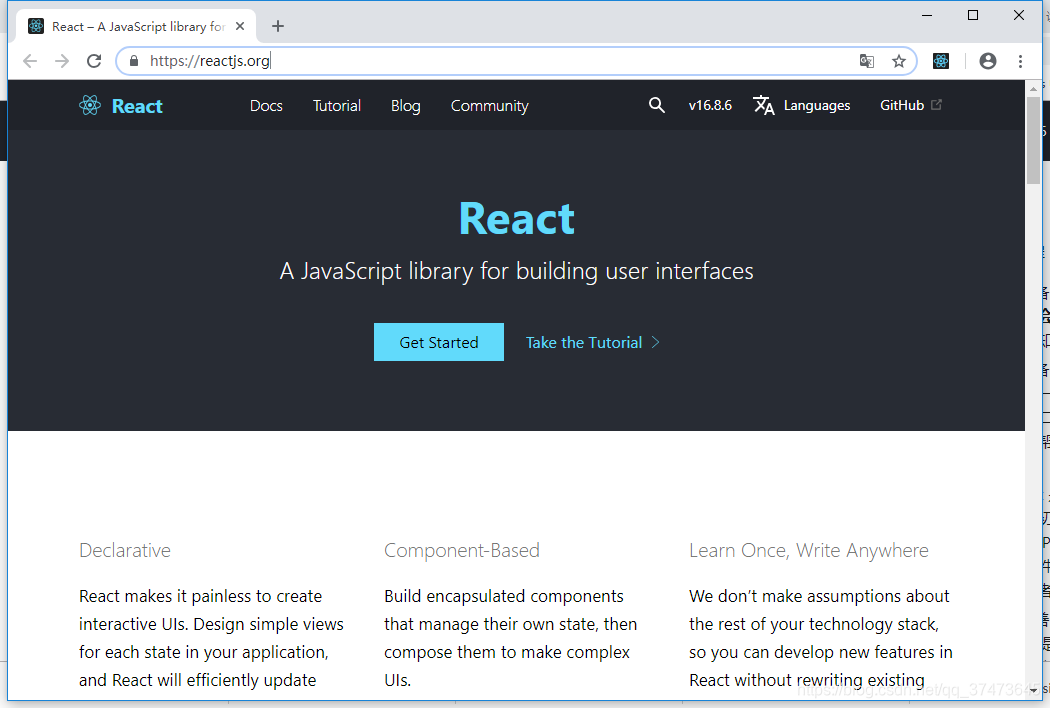Click the browser back arrow
The image size is (1050, 708).
(29, 61)
